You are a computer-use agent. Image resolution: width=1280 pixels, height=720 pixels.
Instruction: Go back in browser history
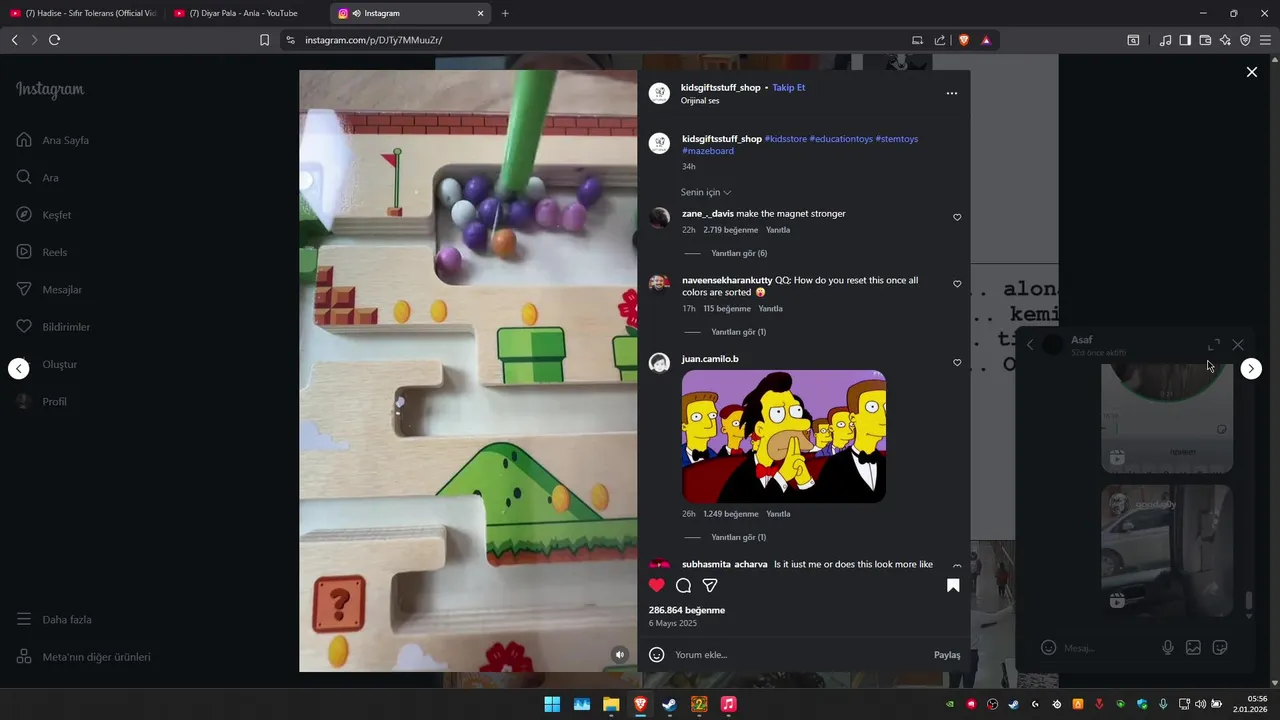tap(14, 40)
